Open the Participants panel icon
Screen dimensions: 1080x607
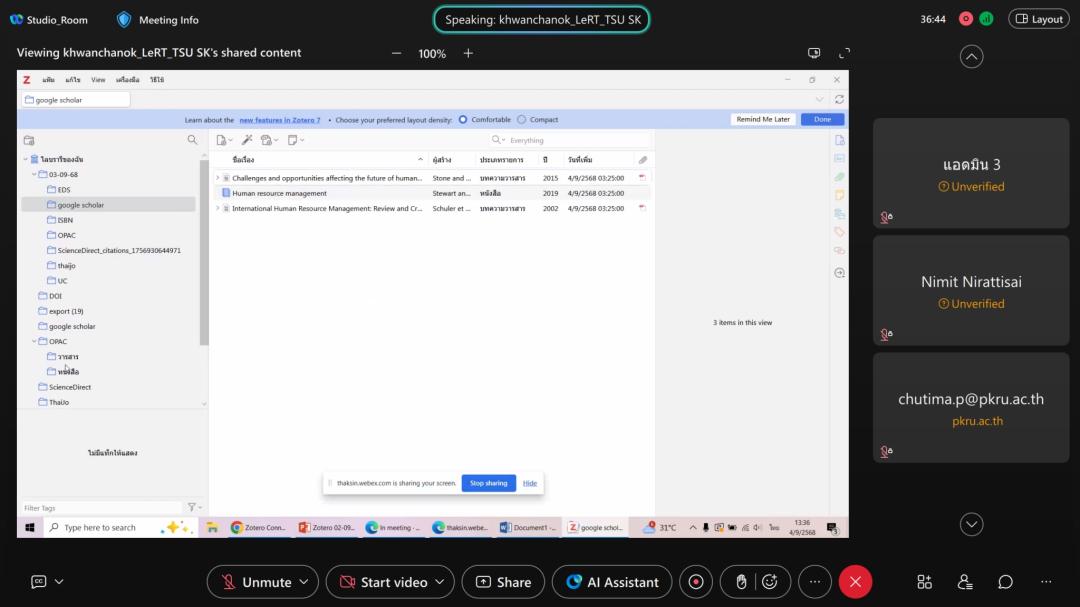965,582
